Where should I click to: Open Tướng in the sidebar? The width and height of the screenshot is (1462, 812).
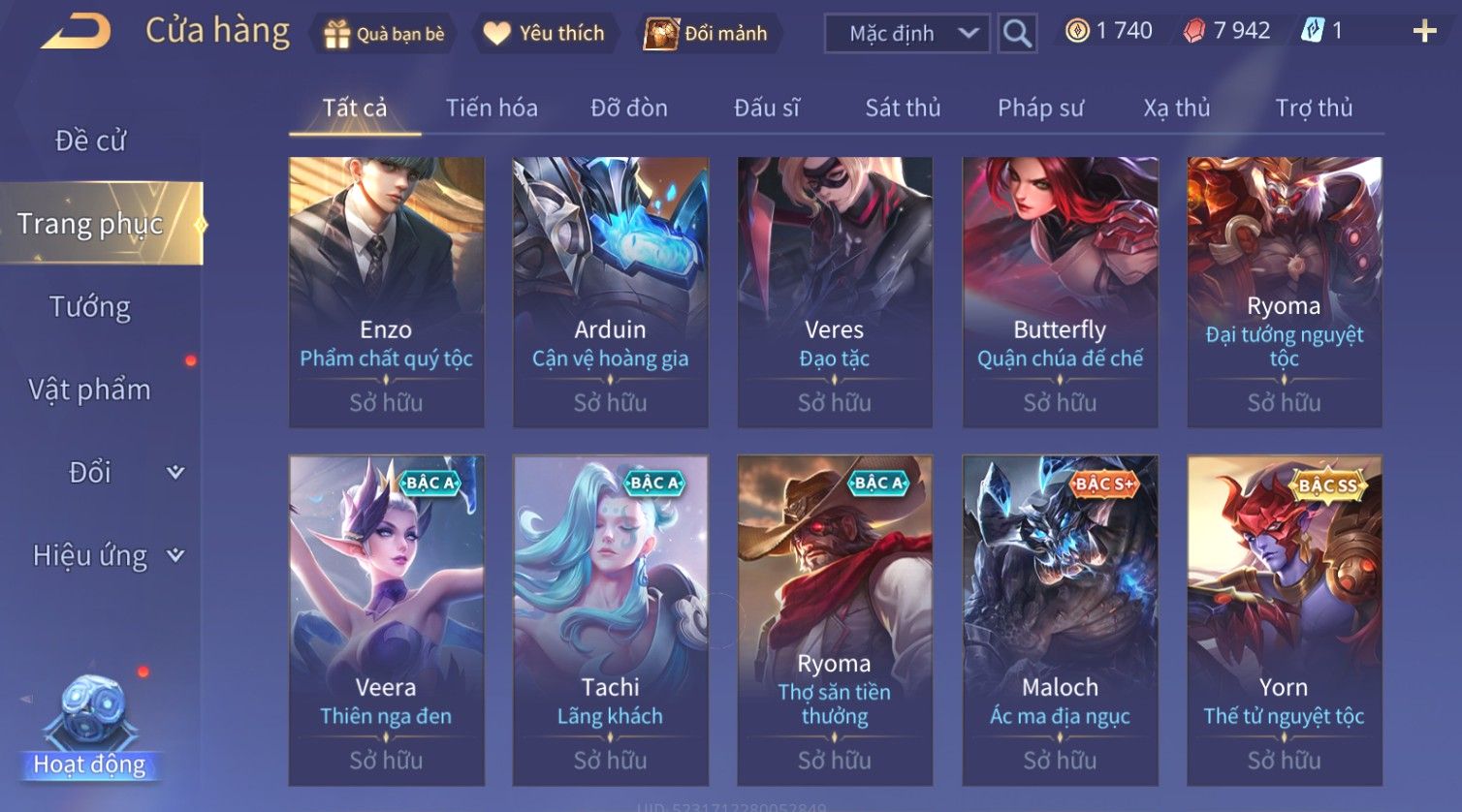[90, 307]
